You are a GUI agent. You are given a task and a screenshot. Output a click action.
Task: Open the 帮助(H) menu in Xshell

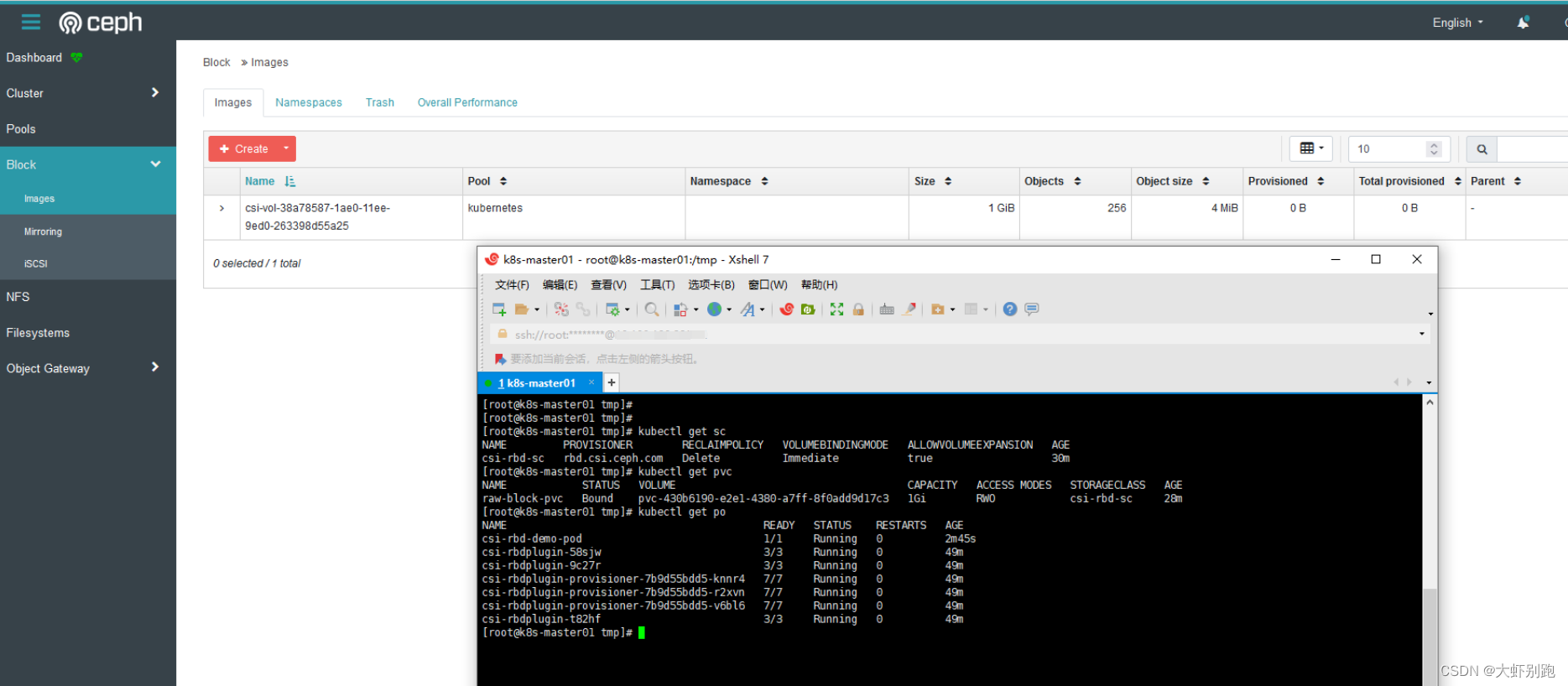coord(819,285)
